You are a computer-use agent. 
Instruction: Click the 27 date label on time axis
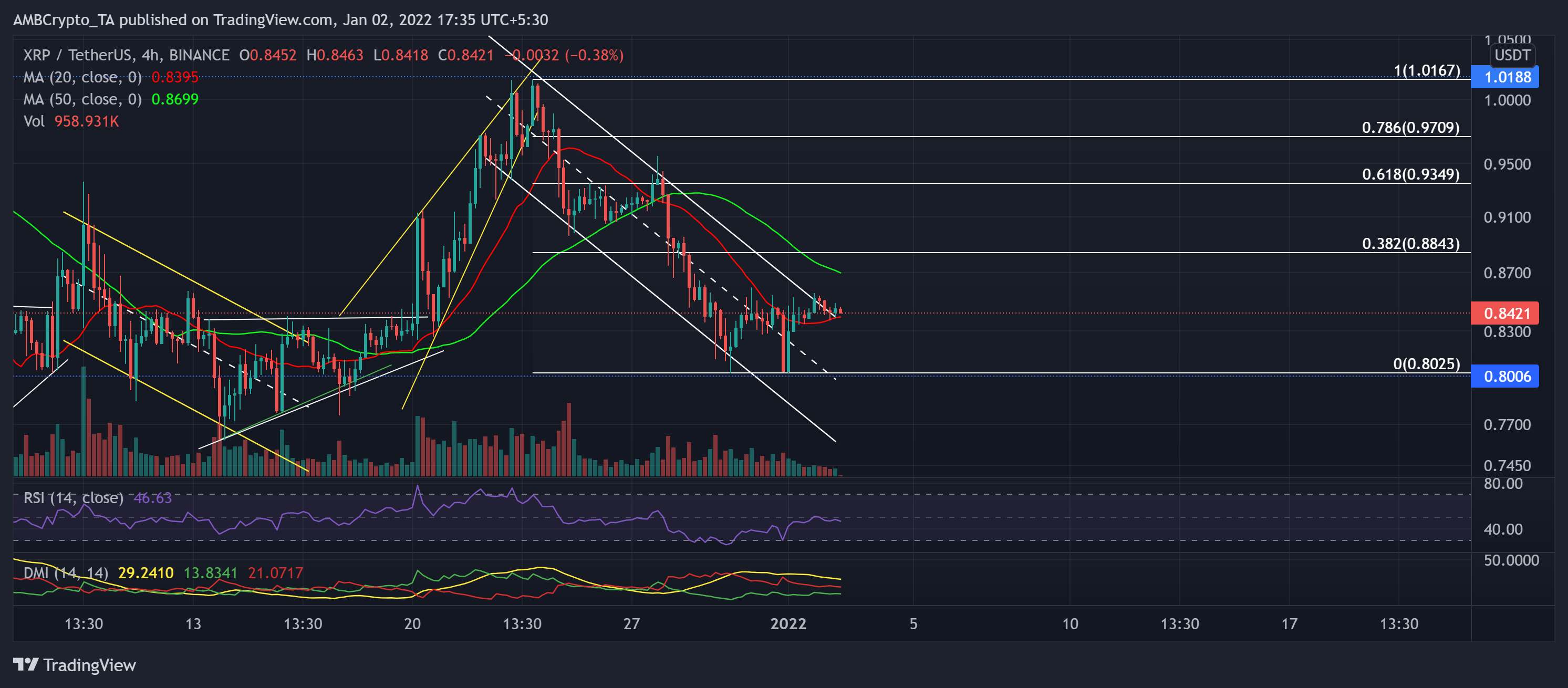631,623
